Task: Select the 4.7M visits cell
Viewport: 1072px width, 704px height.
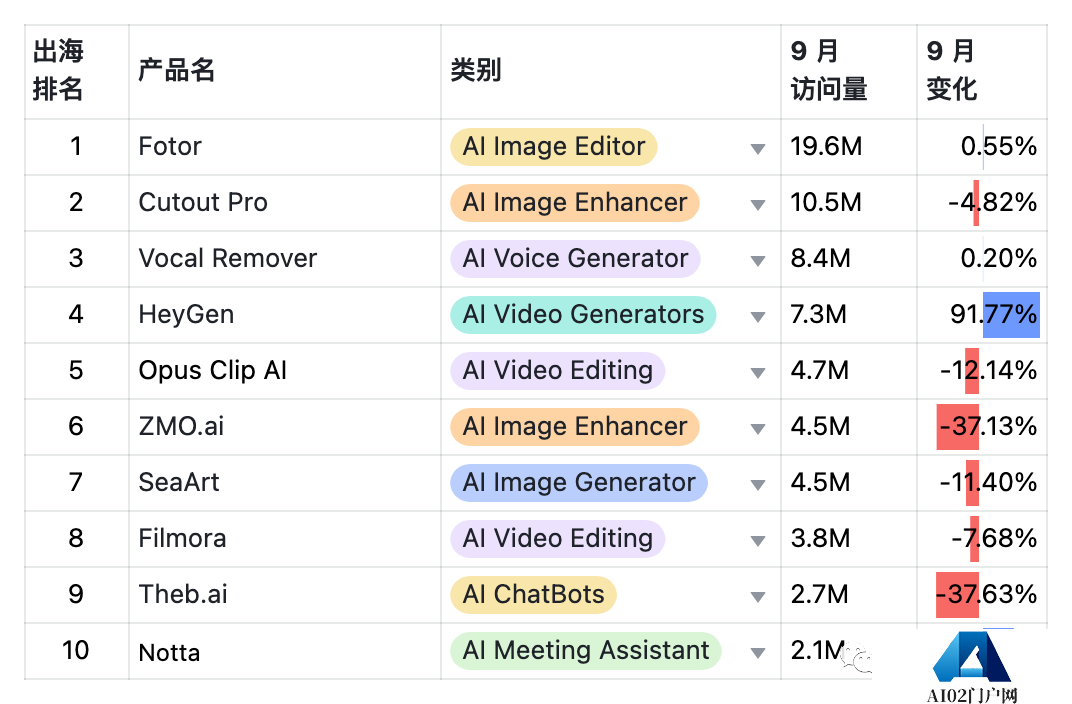Action: pos(848,371)
